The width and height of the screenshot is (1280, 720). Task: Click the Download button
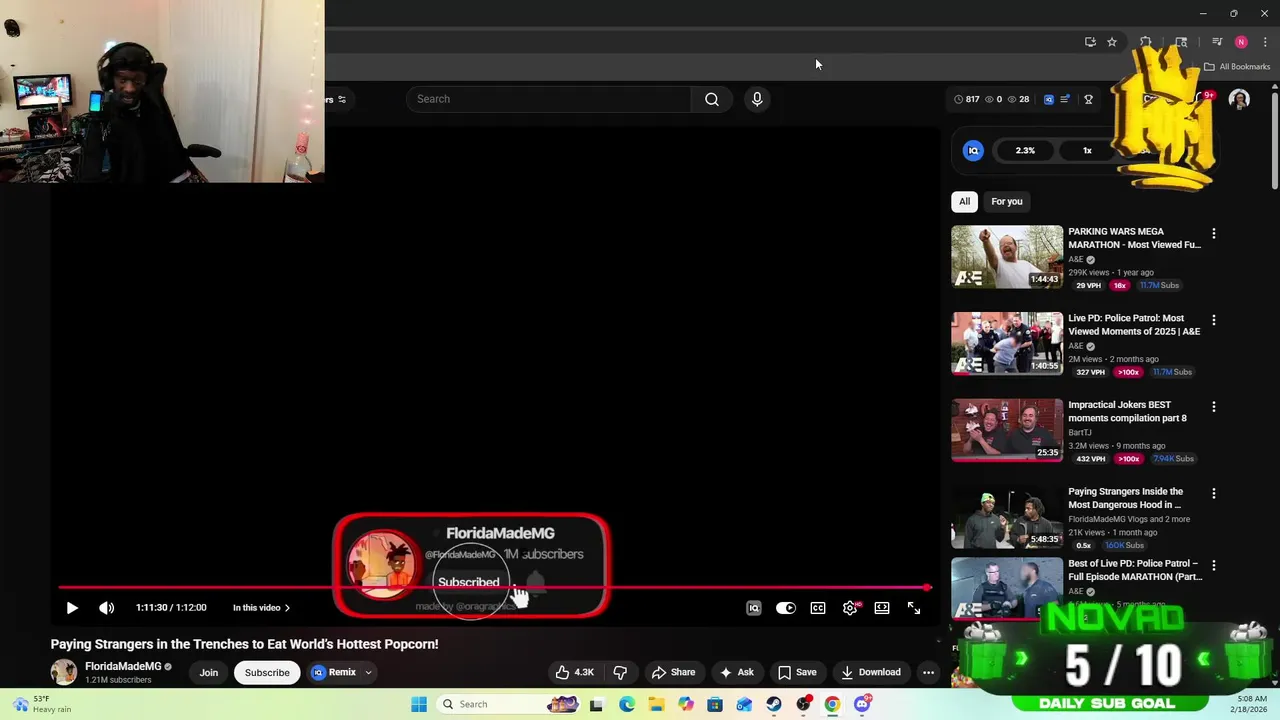(x=871, y=672)
